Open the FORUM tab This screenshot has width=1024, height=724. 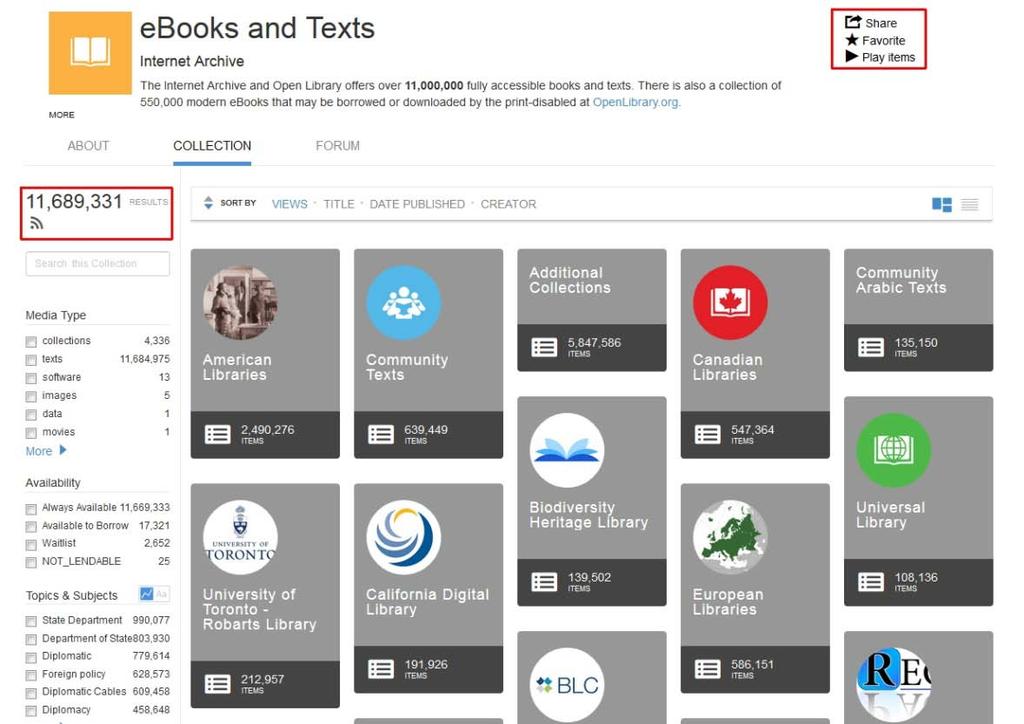click(x=338, y=146)
